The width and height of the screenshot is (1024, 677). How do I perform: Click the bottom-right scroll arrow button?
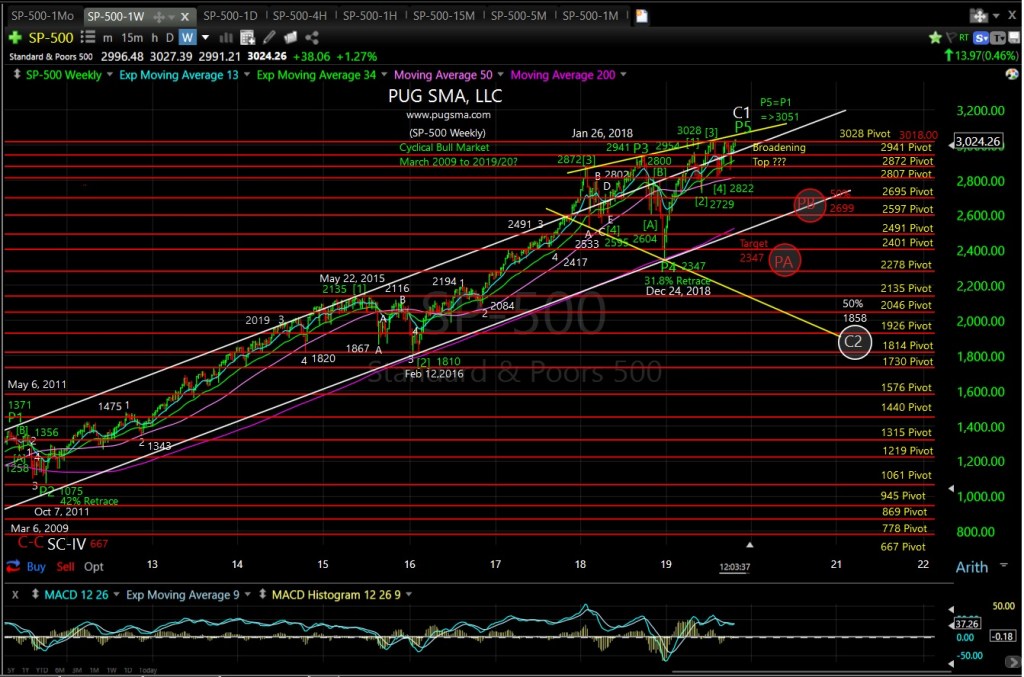[1013, 662]
